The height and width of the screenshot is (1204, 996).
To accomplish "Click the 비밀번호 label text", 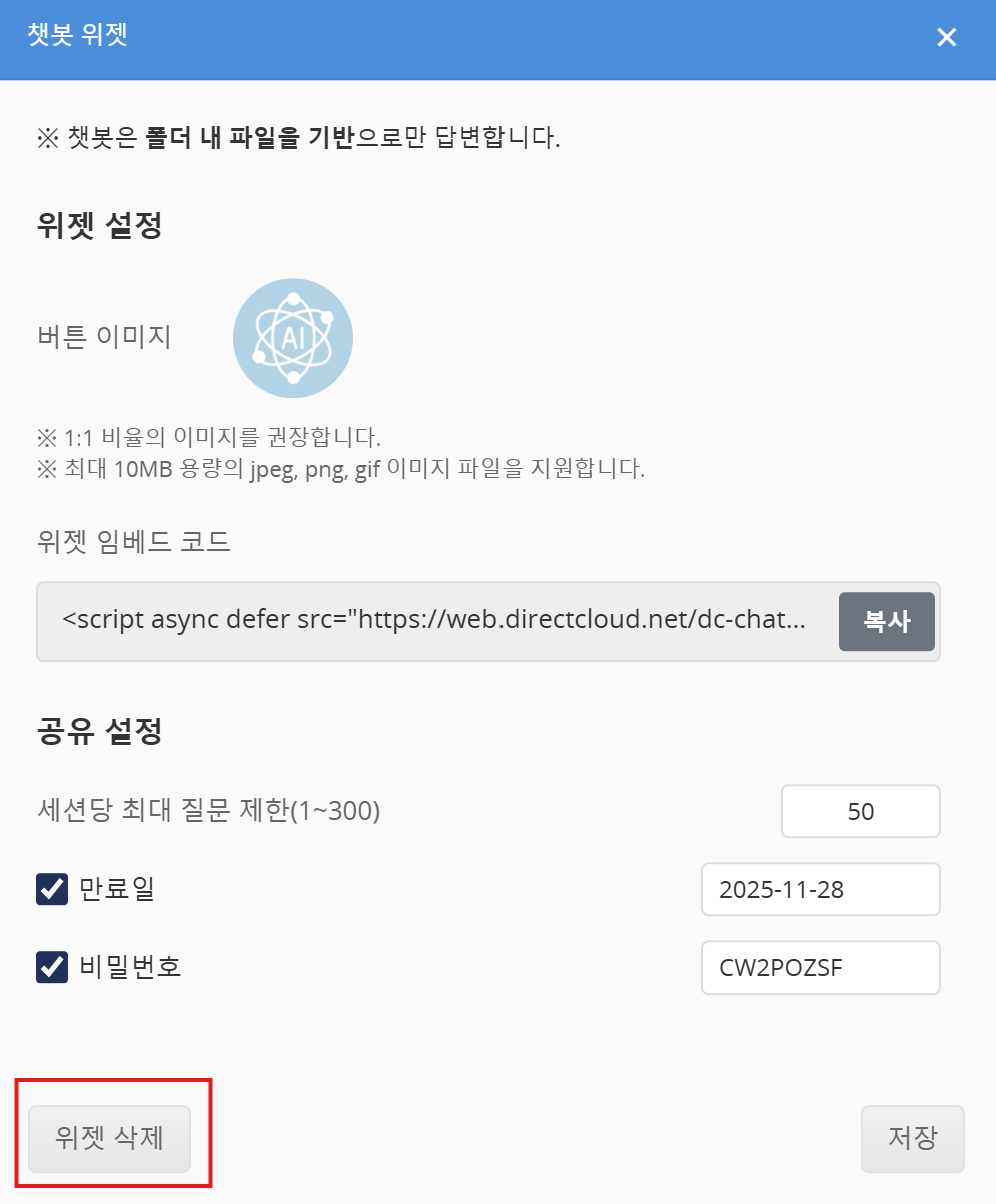I will coord(129,967).
